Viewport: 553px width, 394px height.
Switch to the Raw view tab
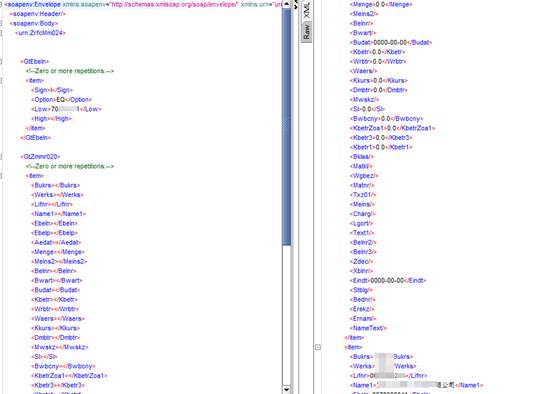click(x=306, y=32)
